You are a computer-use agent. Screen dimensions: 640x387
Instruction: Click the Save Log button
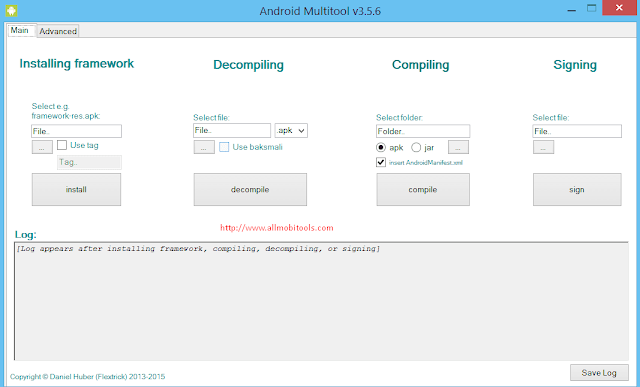(599, 373)
